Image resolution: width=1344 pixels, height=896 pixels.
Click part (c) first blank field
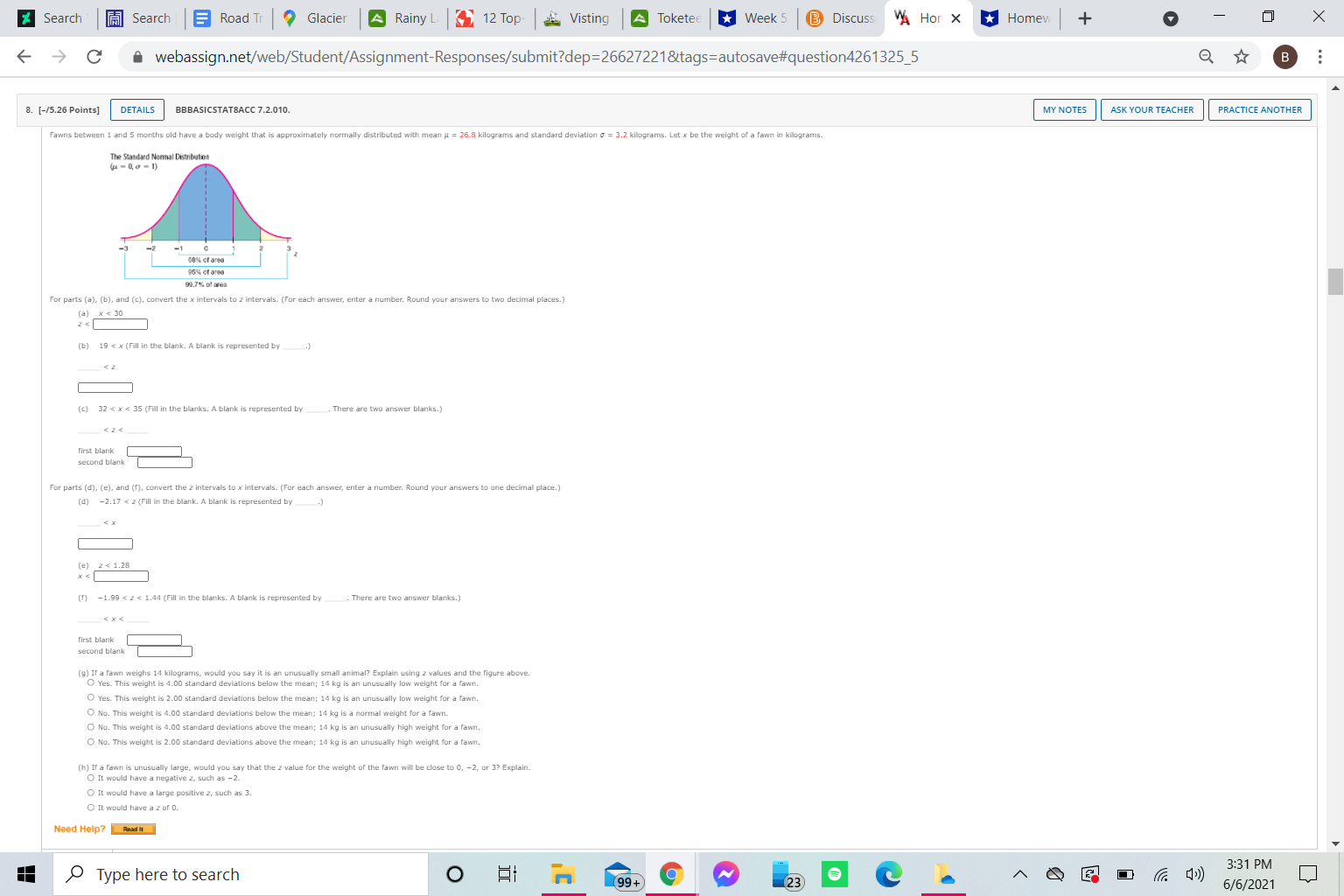154,451
